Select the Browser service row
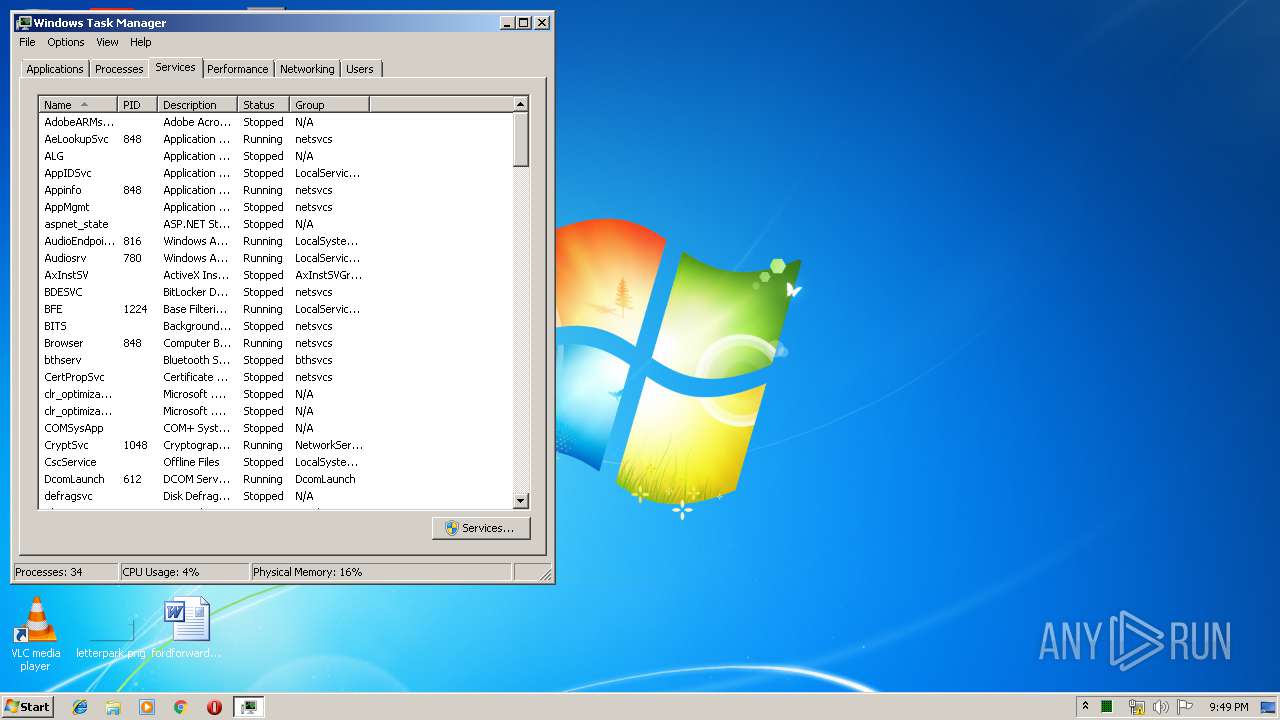The image size is (1280, 720). 275,343
